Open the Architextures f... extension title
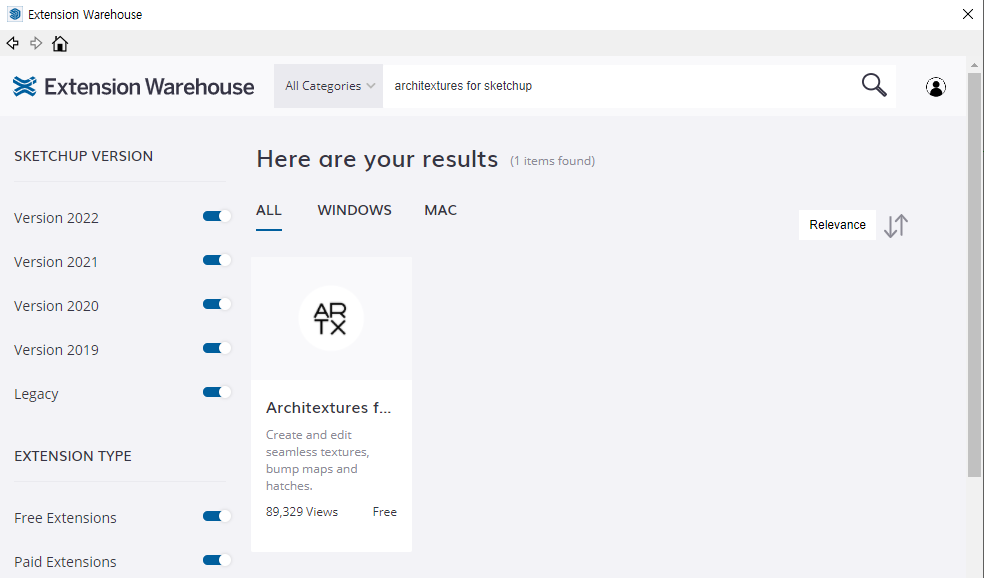Screen dimensions: 984x578 coord(328,408)
